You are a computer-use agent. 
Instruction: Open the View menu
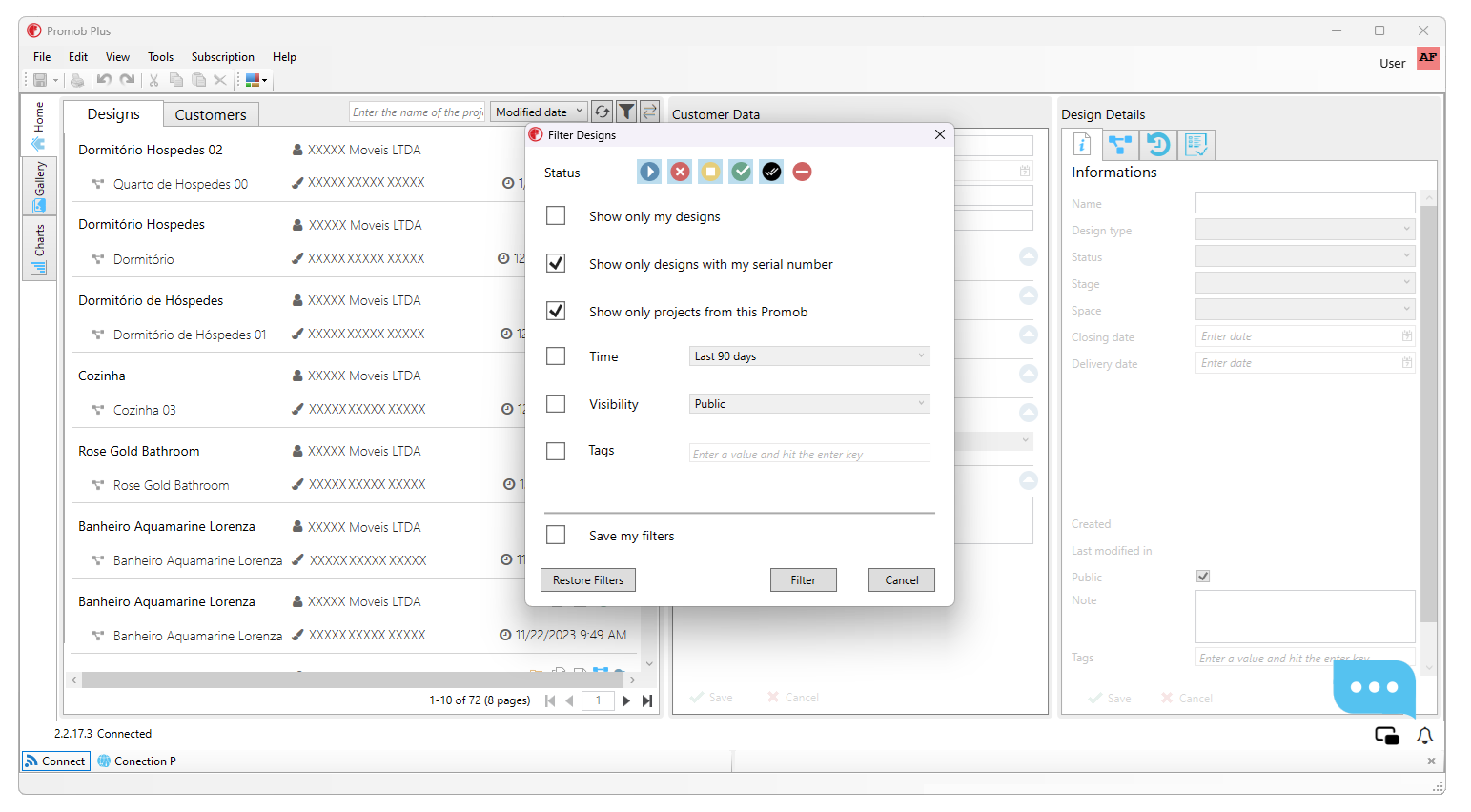pyautogui.click(x=117, y=57)
